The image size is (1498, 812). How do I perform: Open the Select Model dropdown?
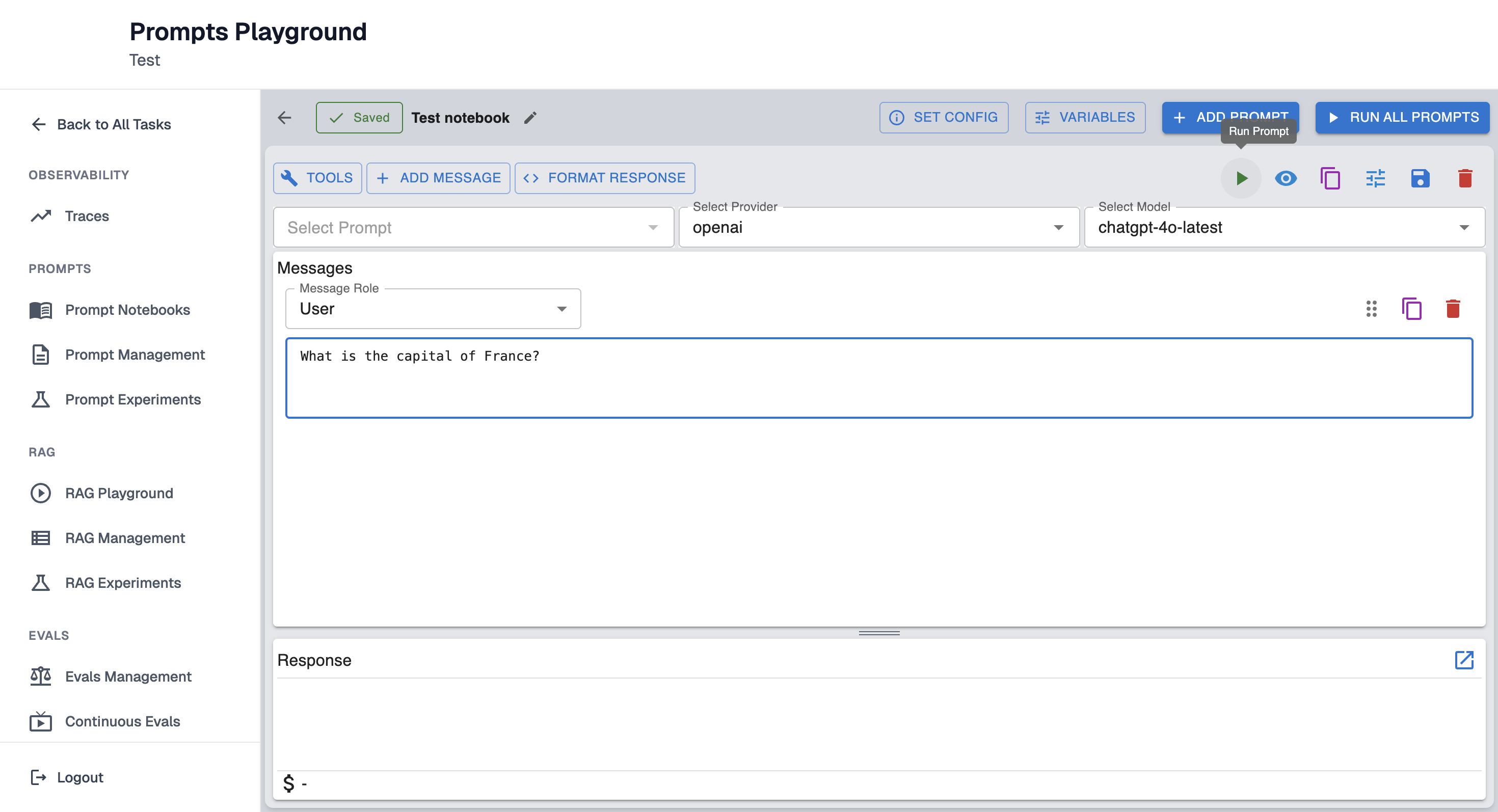pyautogui.click(x=1283, y=227)
